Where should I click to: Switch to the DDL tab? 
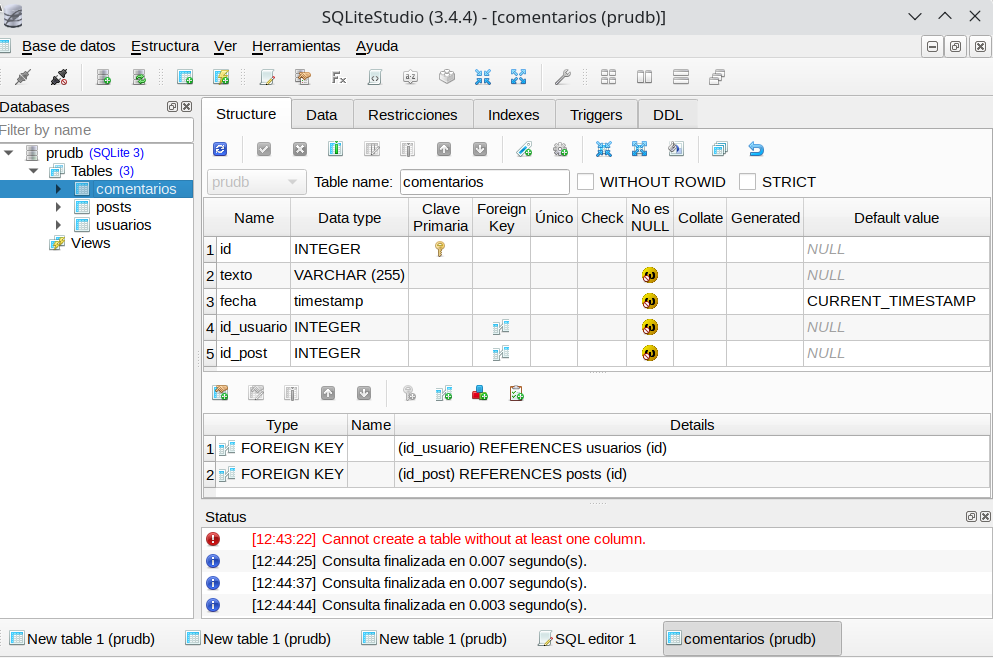[x=667, y=115]
